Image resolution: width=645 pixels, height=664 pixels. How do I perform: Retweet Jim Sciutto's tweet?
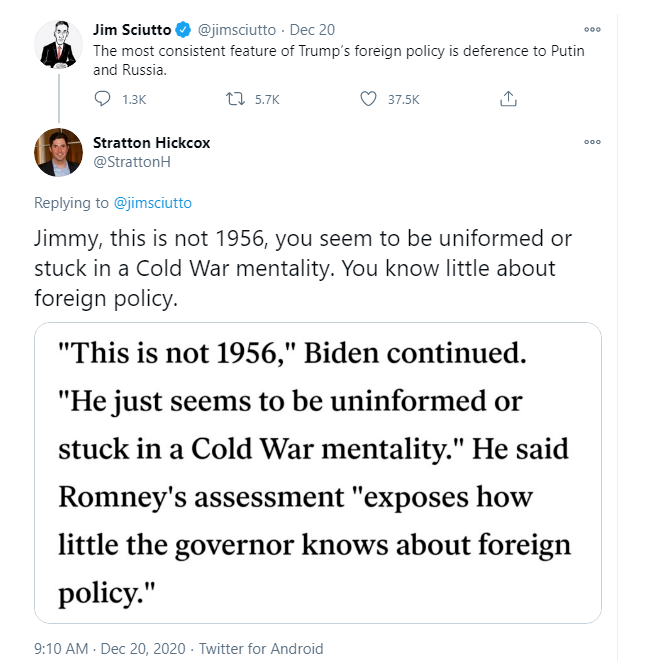point(236,99)
